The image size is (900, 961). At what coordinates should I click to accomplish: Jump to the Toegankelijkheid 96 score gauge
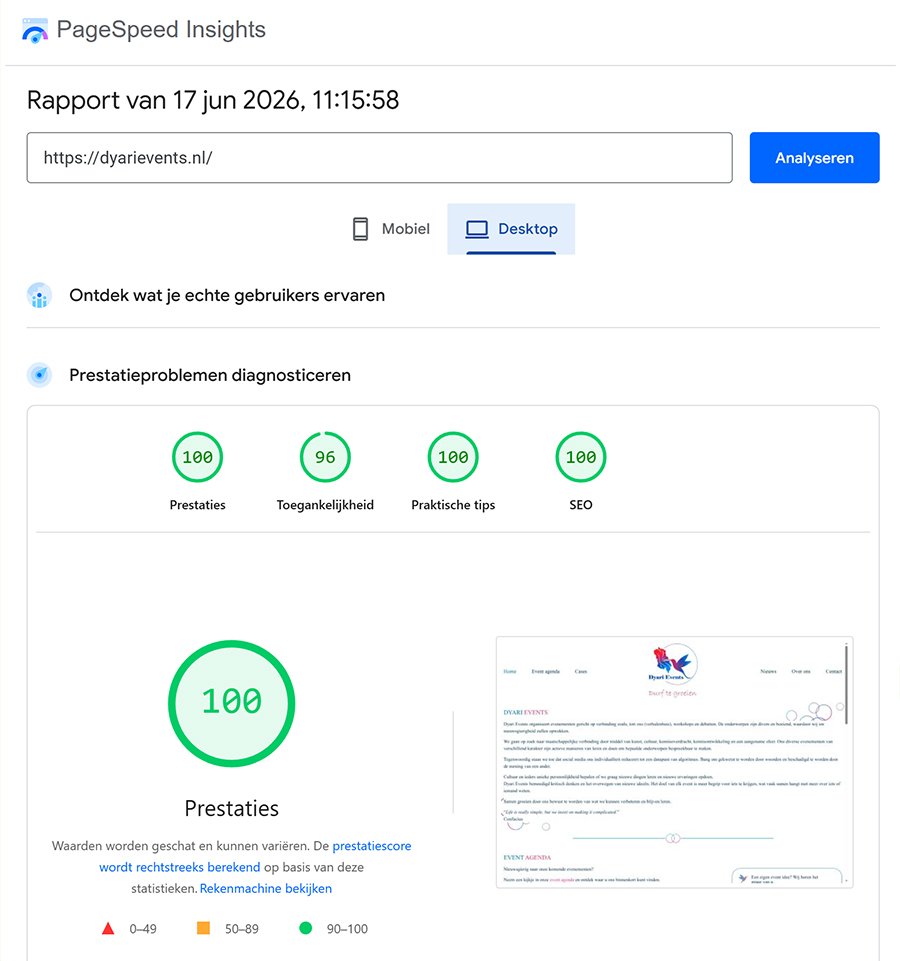click(325, 457)
